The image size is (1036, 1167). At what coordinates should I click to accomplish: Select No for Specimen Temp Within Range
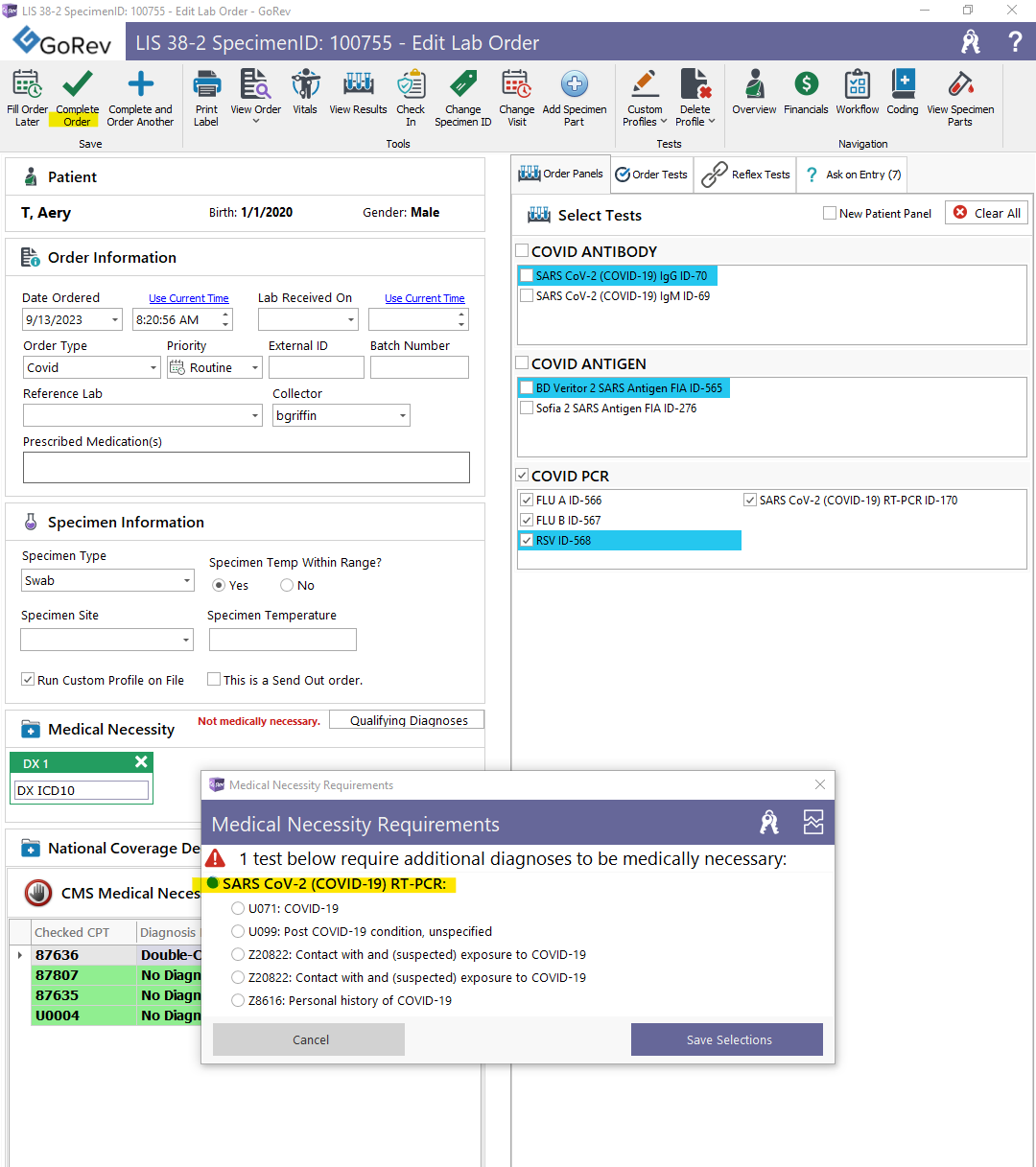tap(287, 585)
